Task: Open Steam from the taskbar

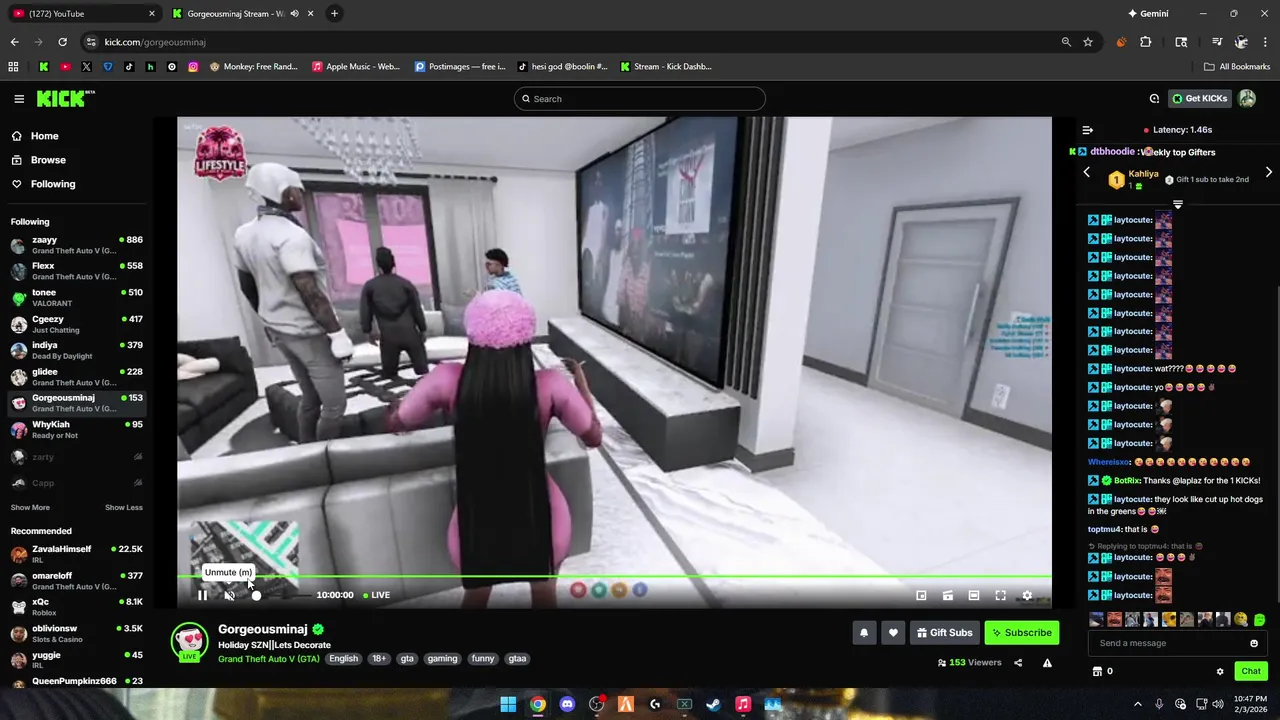Action: [x=713, y=704]
